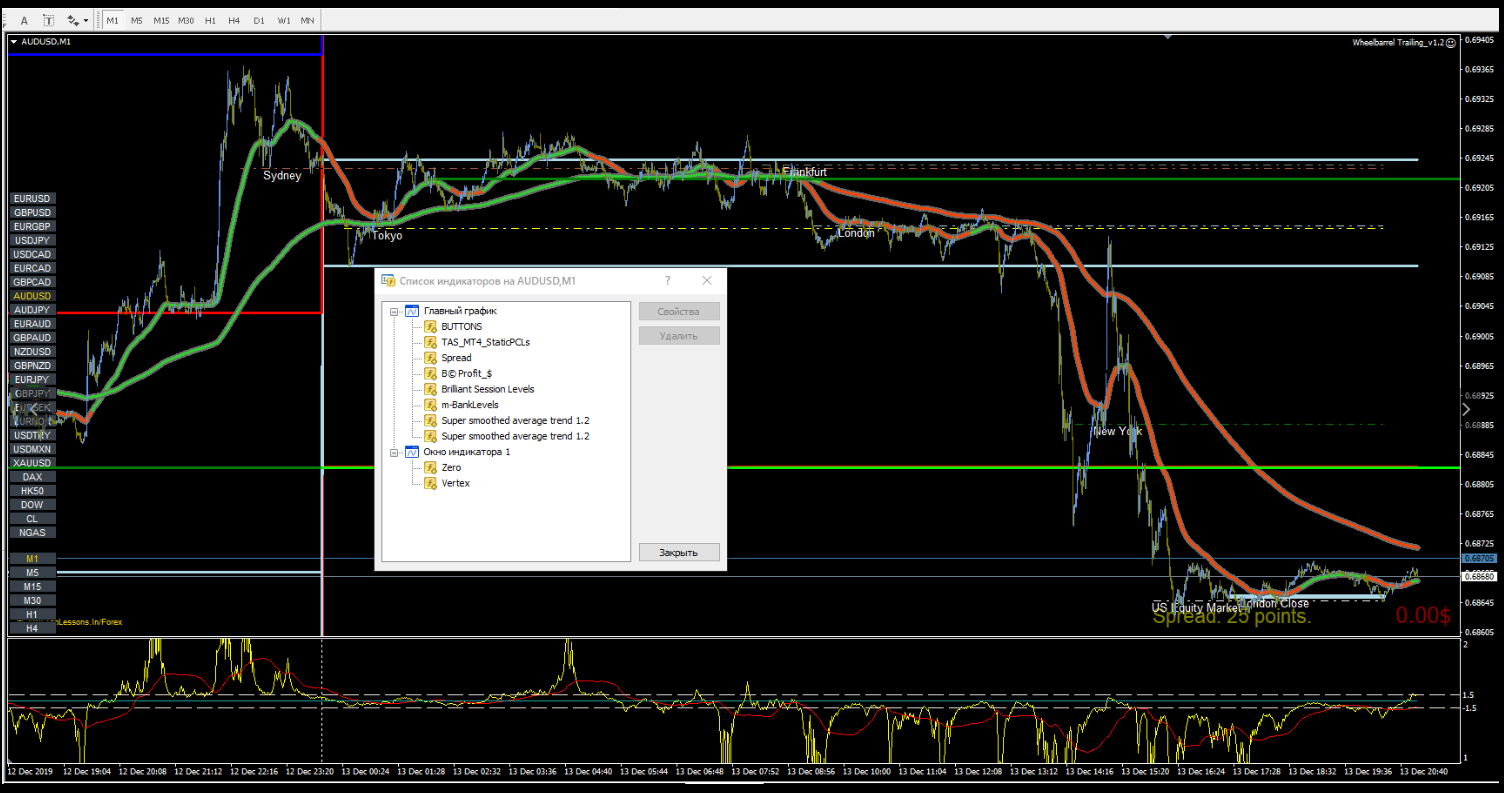Toggle the XAUUSD symbol button on chart
Viewport: 1504px width, 793px height.
click(32, 464)
